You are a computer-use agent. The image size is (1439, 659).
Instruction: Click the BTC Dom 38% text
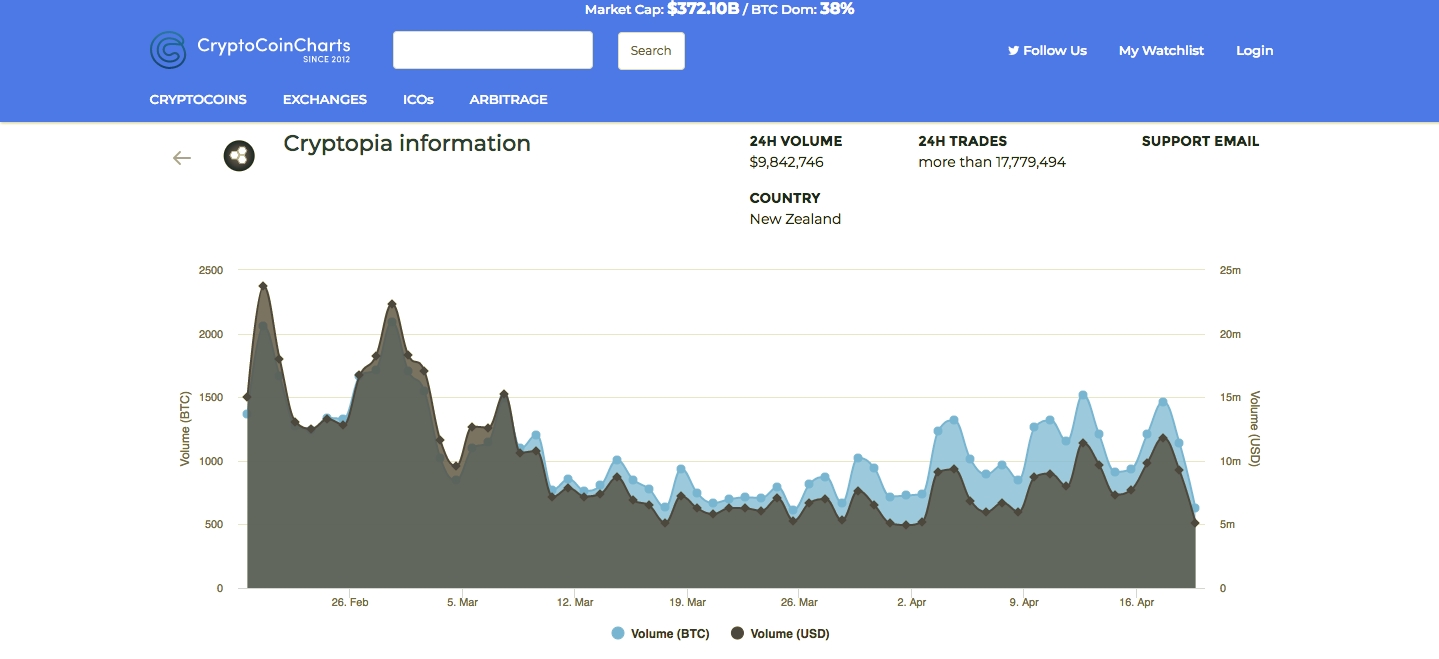801,9
